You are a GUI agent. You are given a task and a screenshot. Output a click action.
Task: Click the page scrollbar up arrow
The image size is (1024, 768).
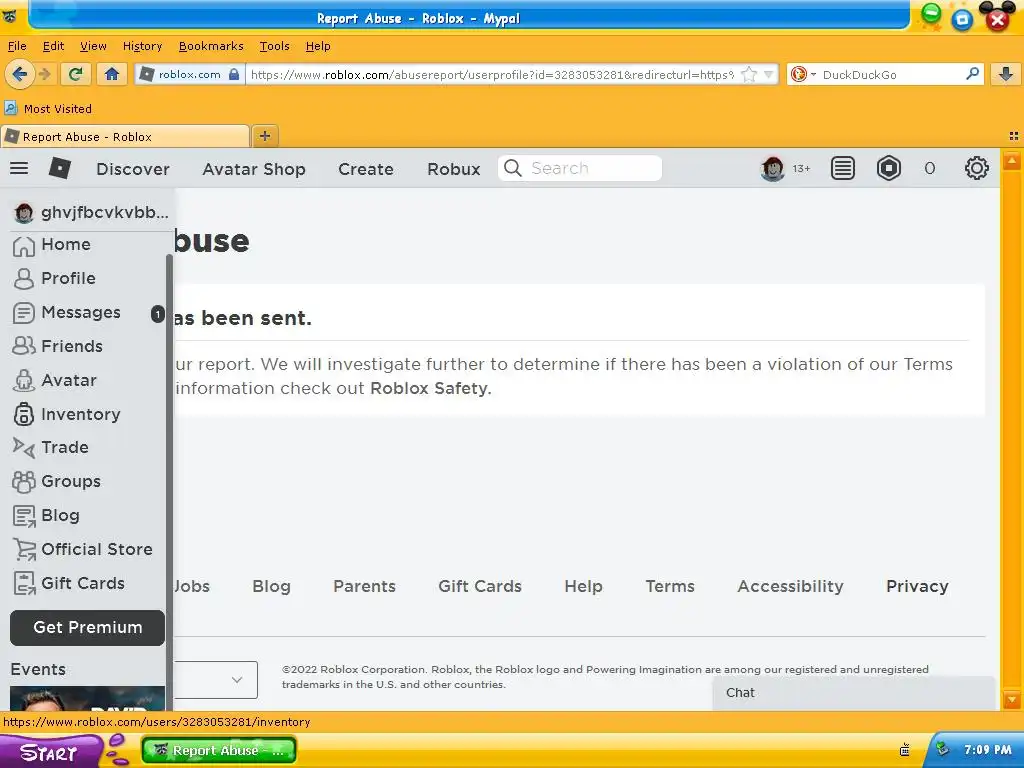[x=1012, y=160]
